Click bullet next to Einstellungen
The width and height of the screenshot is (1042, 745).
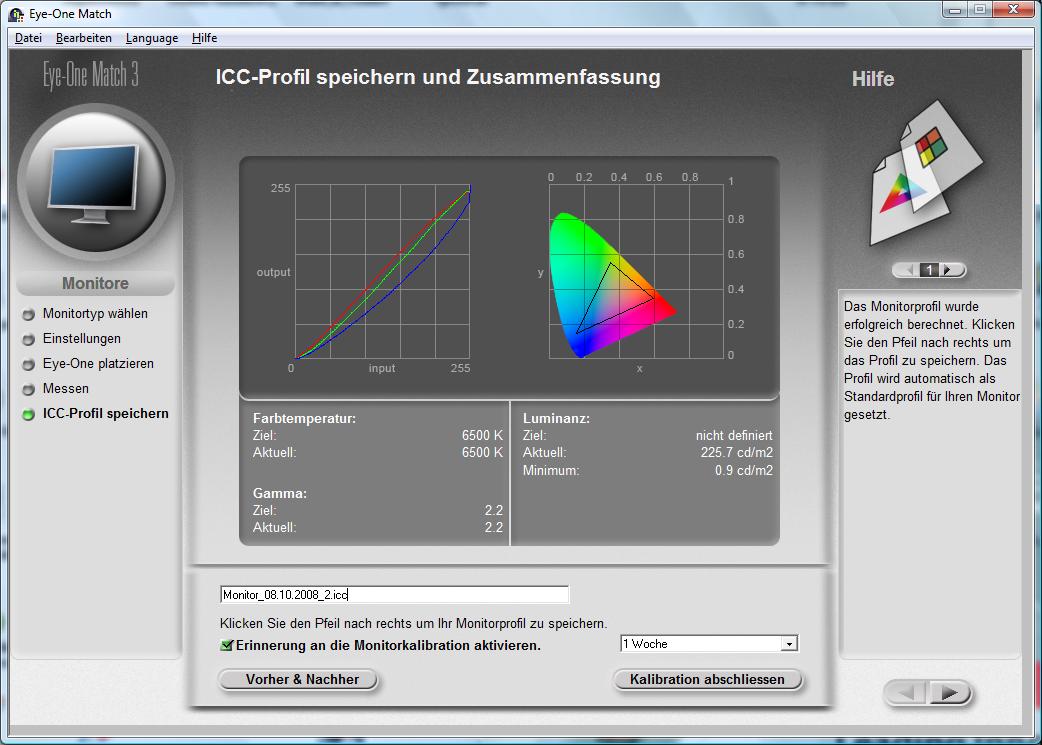pyautogui.click(x=29, y=340)
